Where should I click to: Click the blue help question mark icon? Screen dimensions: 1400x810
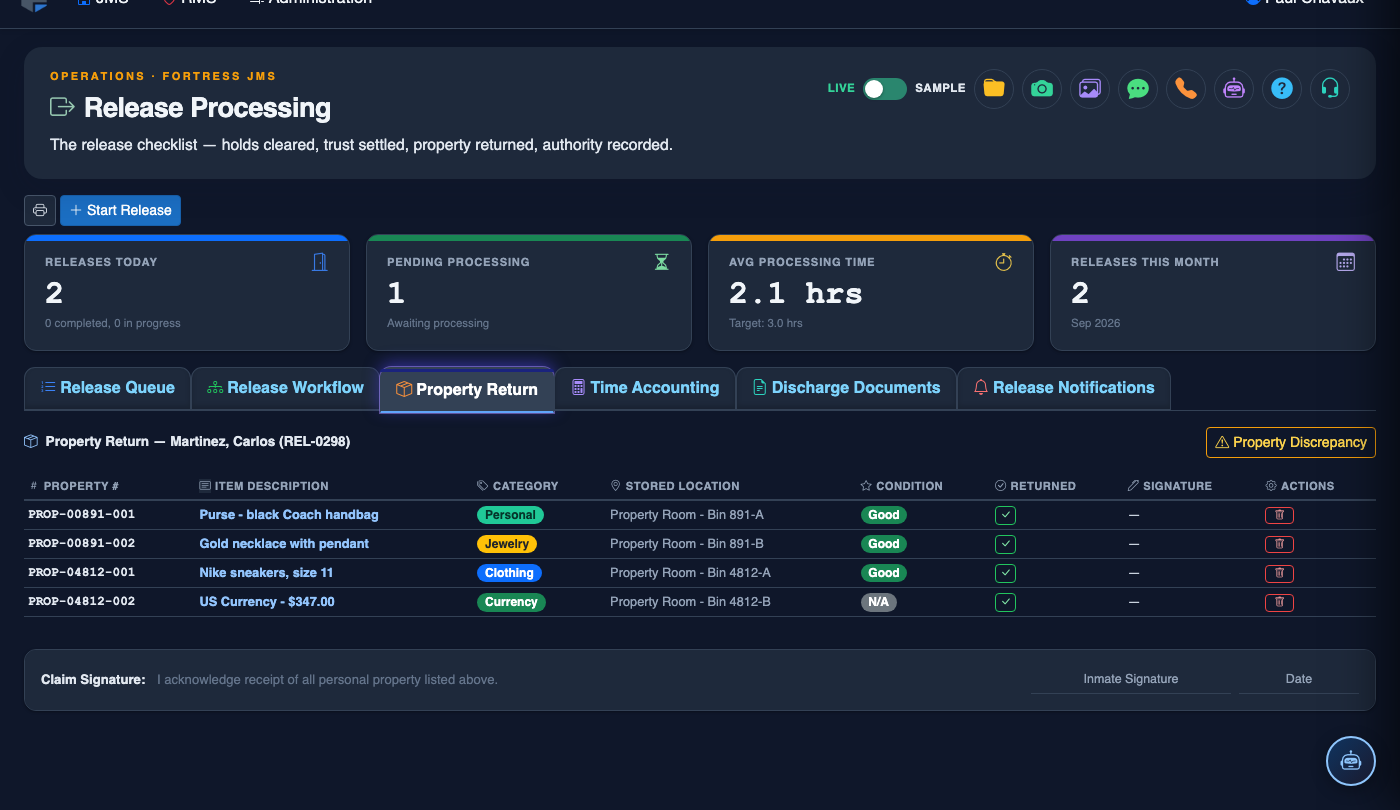point(1281,88)
